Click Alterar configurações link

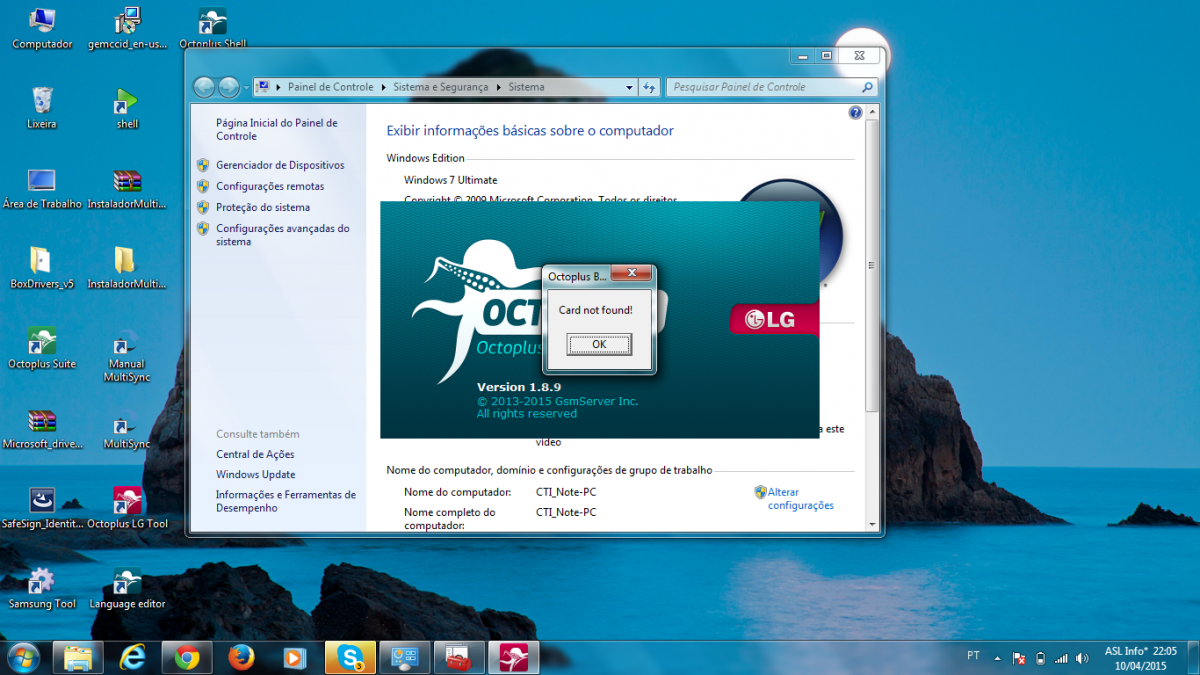point(800,499)
